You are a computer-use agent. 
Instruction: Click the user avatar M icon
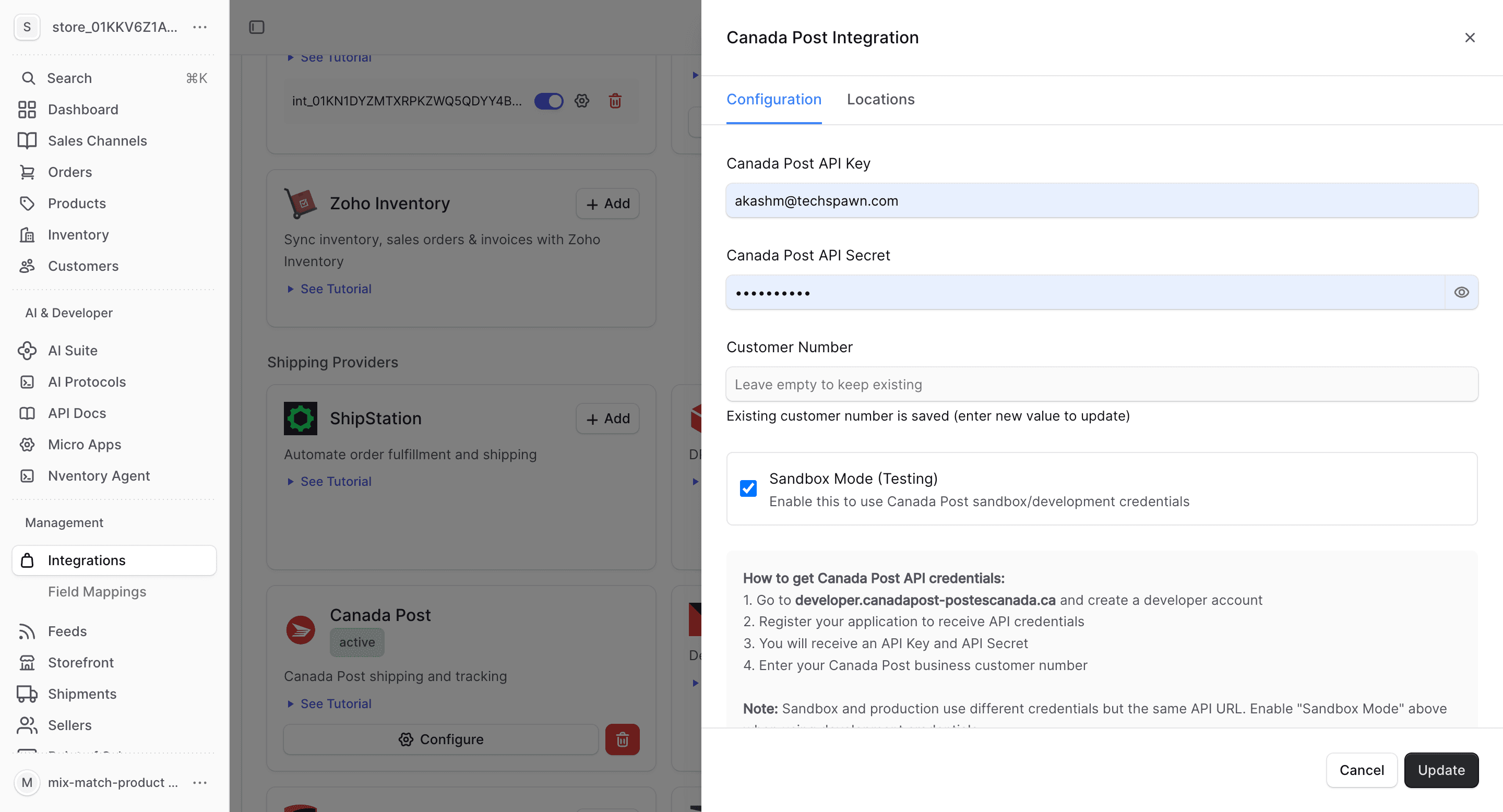pyautogui.click(x=27, y=783)
